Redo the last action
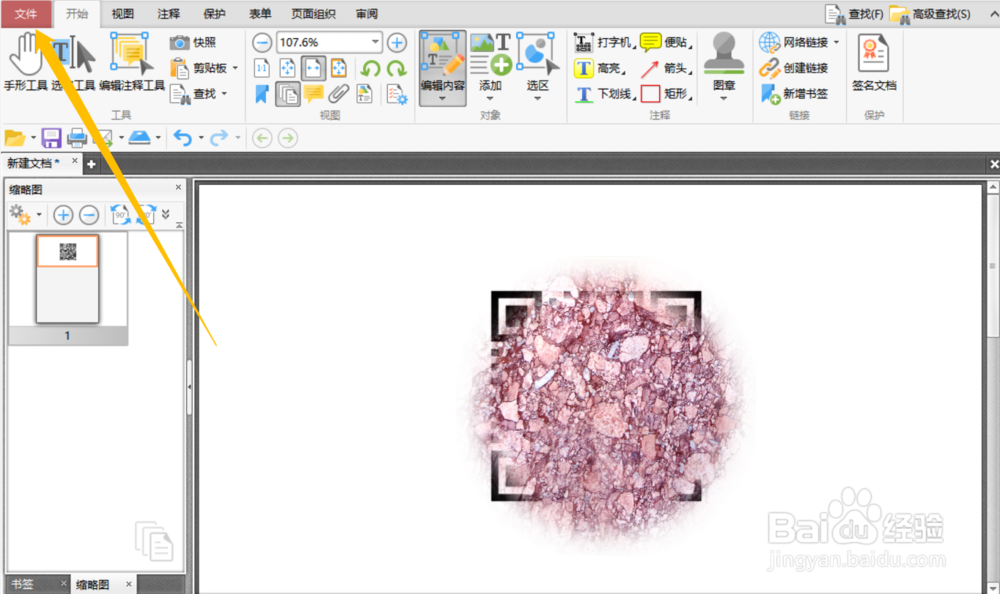Screen dimensions: 1000x594 click(219, 138)
